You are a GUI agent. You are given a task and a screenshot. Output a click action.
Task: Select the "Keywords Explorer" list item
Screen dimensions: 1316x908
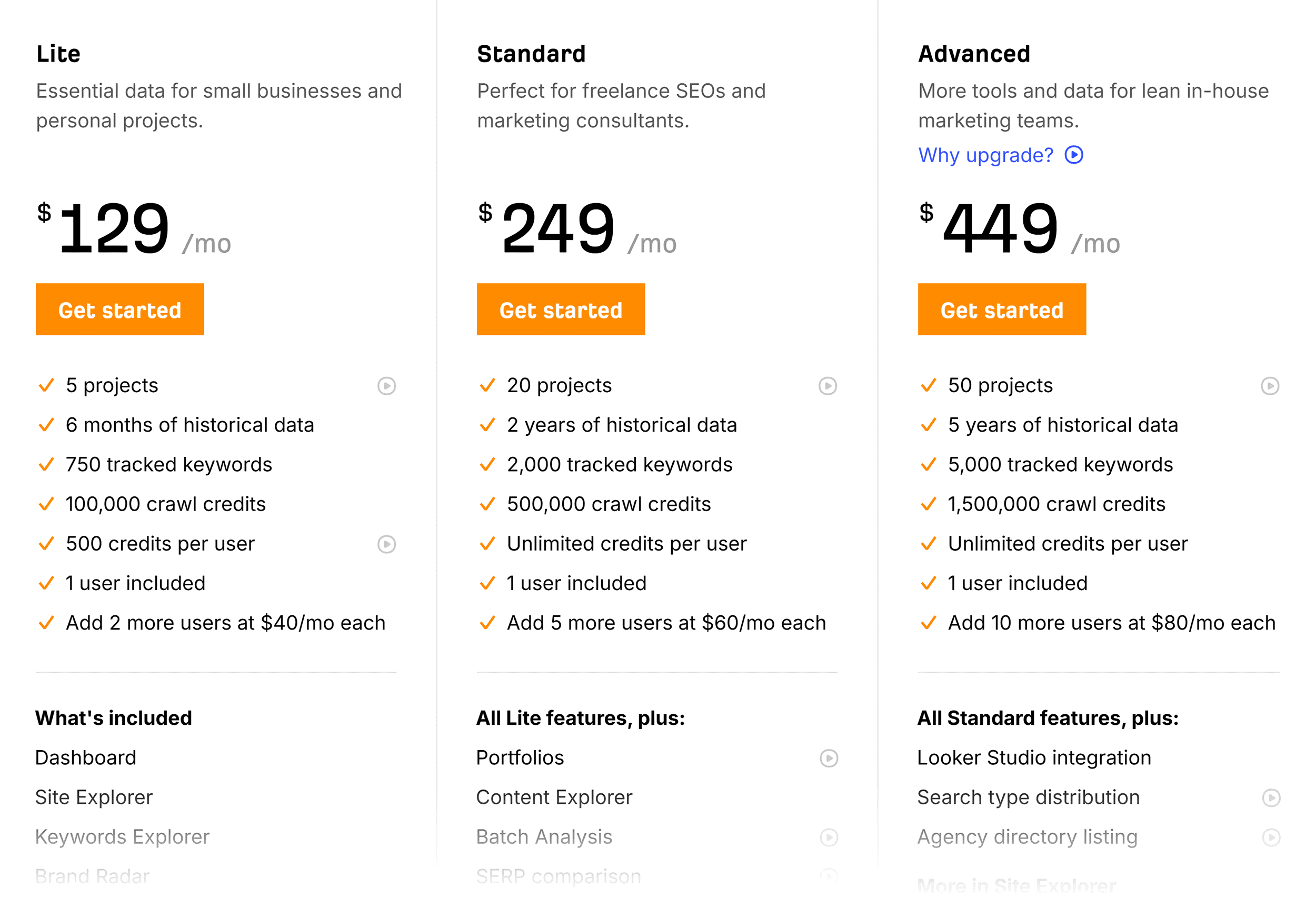tap(122, 837)
